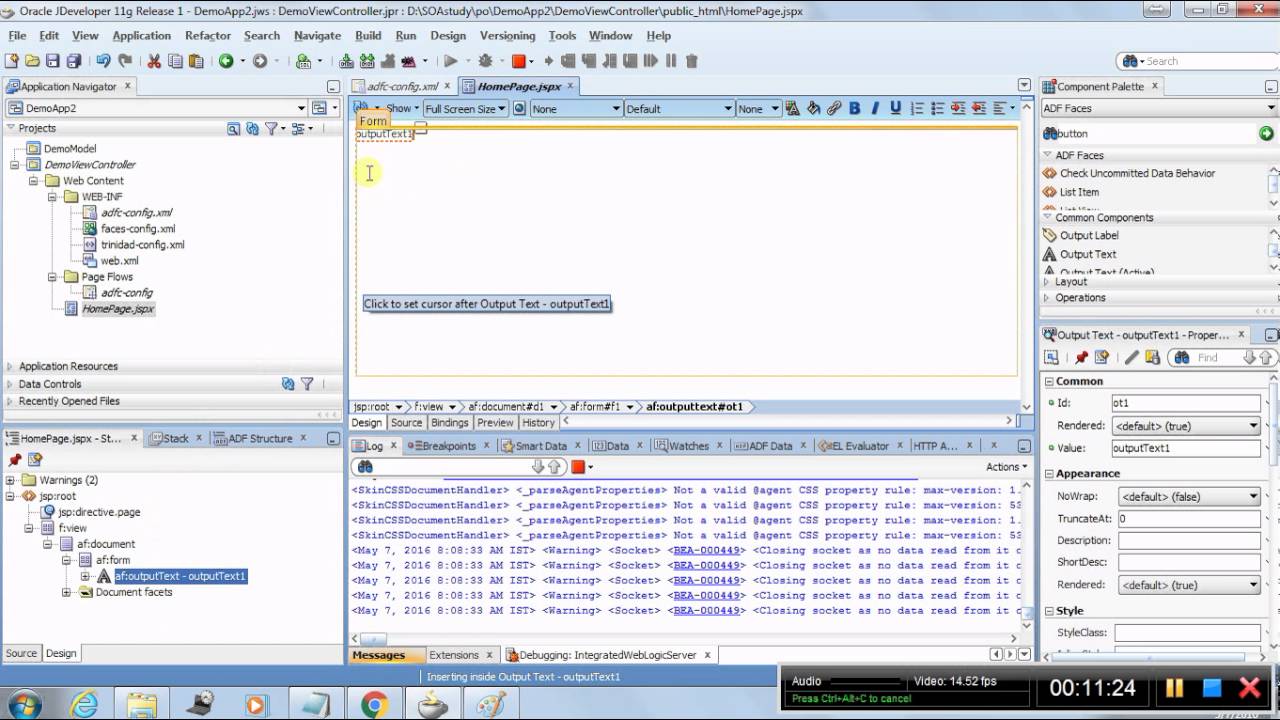Click the Cut scissors icon
1280x720 pixels.
tap(154, 61)
